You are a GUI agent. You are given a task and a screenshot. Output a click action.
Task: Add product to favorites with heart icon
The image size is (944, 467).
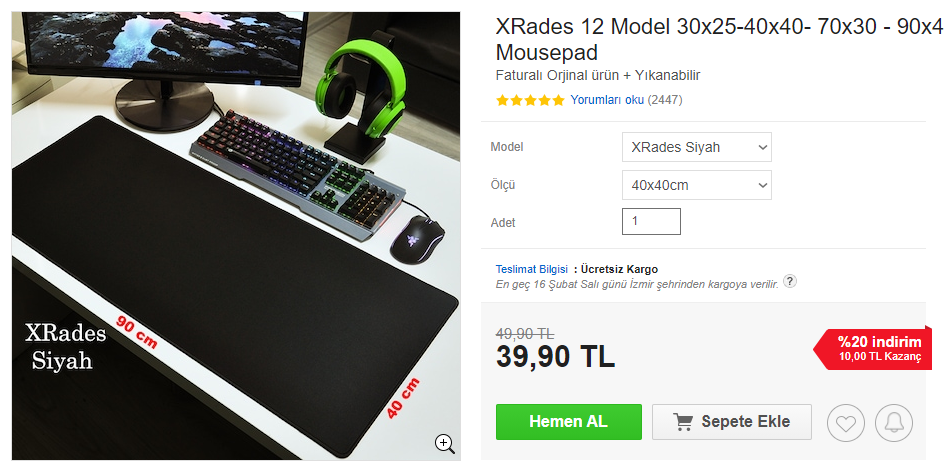point(845,422)
